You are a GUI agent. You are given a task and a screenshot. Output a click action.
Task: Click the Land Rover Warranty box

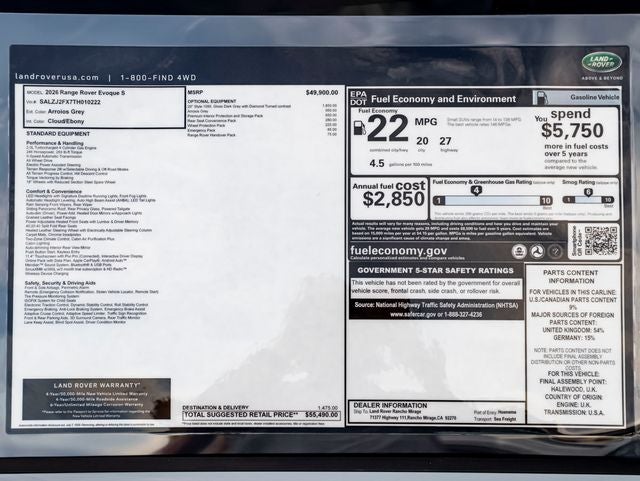[96, 399]
